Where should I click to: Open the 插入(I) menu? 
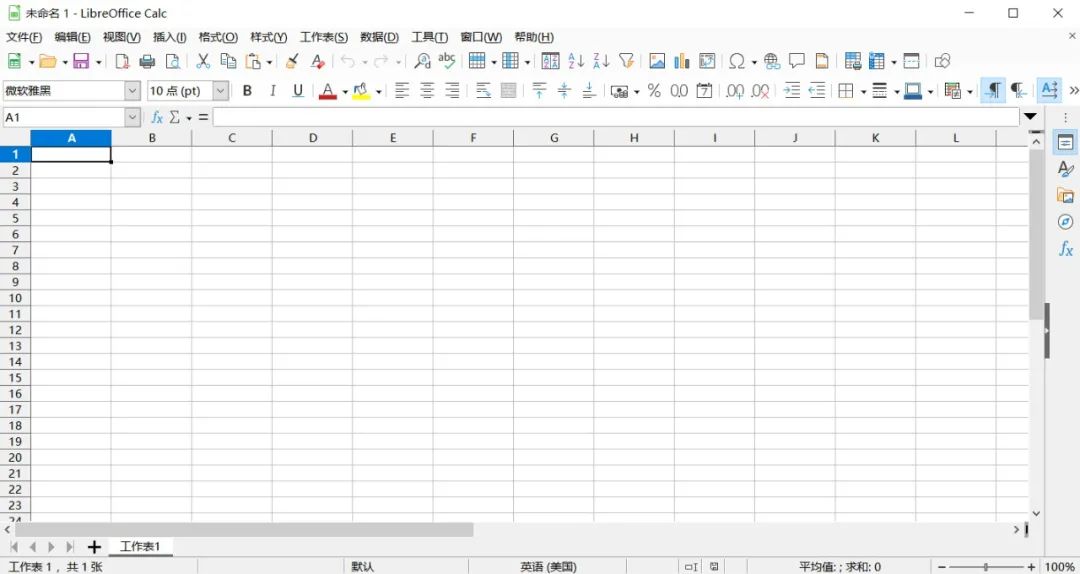tap(169, 37)
